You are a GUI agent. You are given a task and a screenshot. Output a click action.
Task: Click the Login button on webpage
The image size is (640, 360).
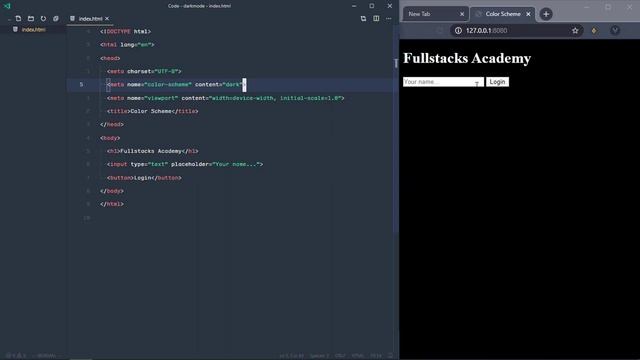(x=497, y=82)
